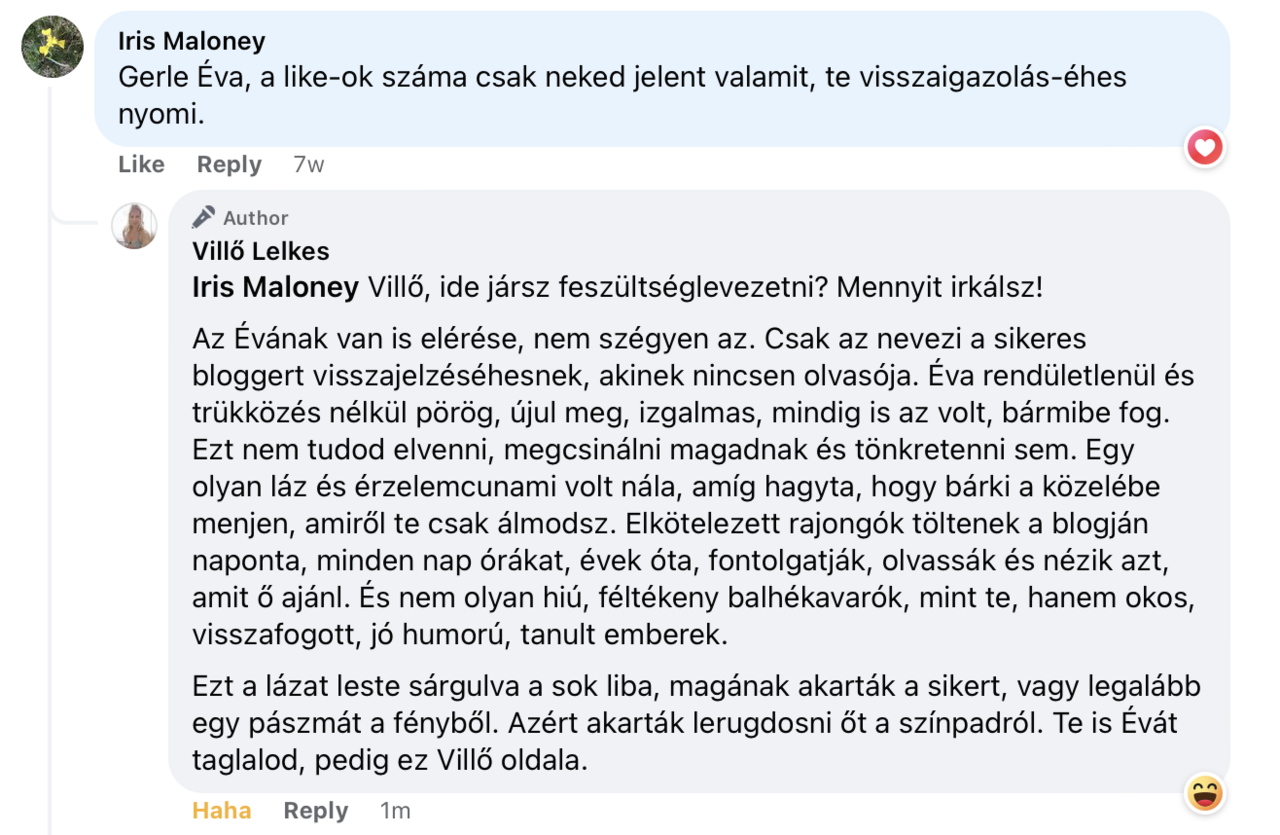The width and height of the screenshot is (1280, 835).
Task: Follow the bold Iris Maloney mention in the reply
Action: [x=275, y=288]
